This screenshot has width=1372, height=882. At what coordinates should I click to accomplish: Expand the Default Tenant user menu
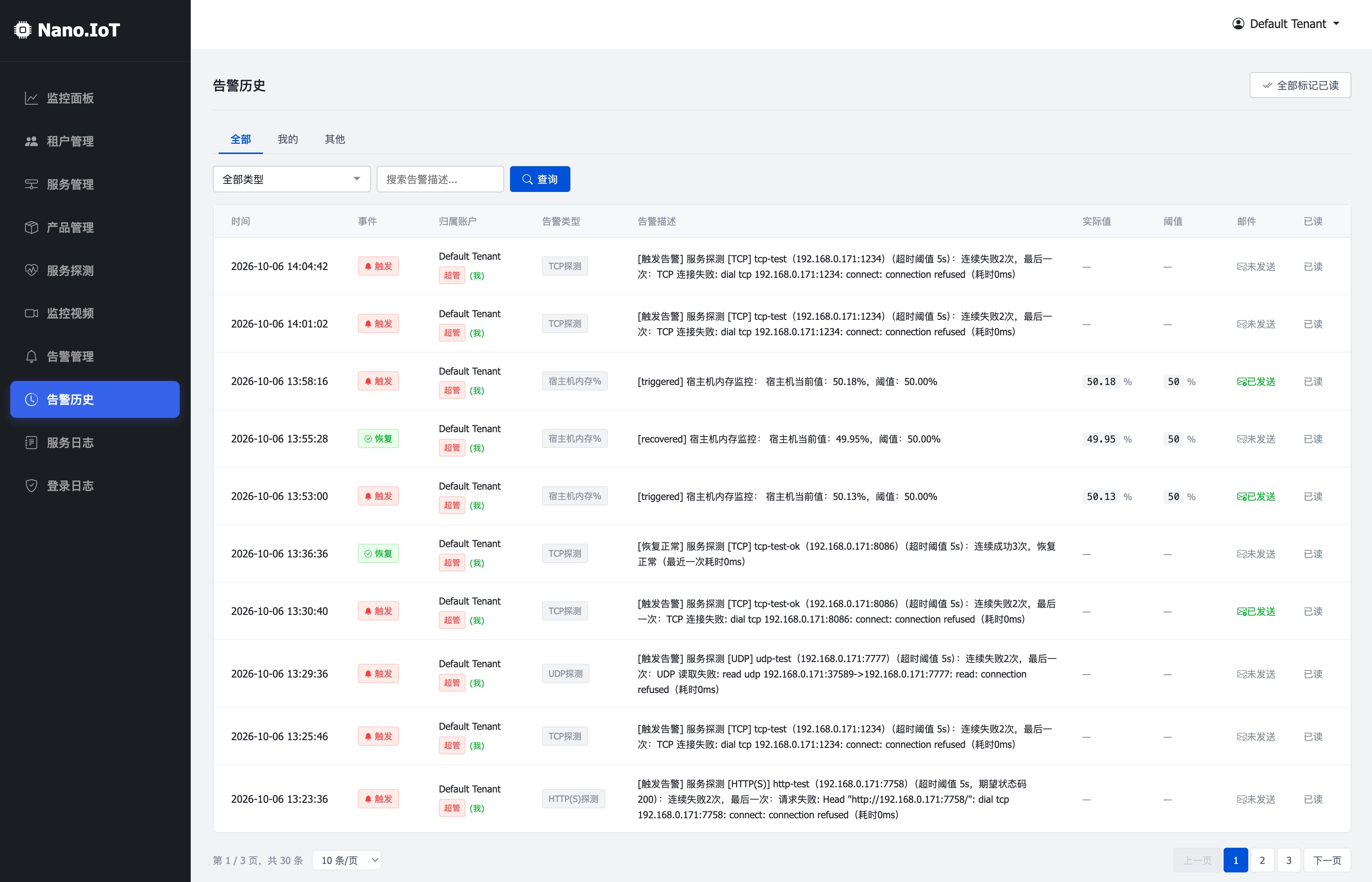point(1285,24)
